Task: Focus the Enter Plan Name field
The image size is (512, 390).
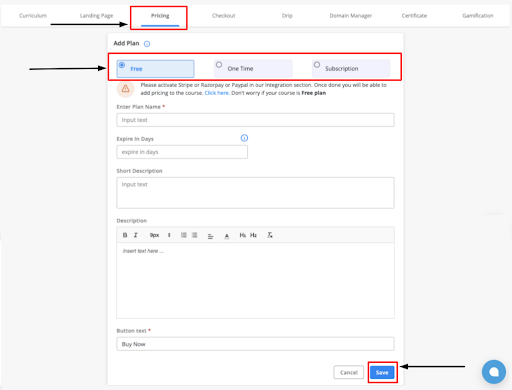Action: [255, 120]
